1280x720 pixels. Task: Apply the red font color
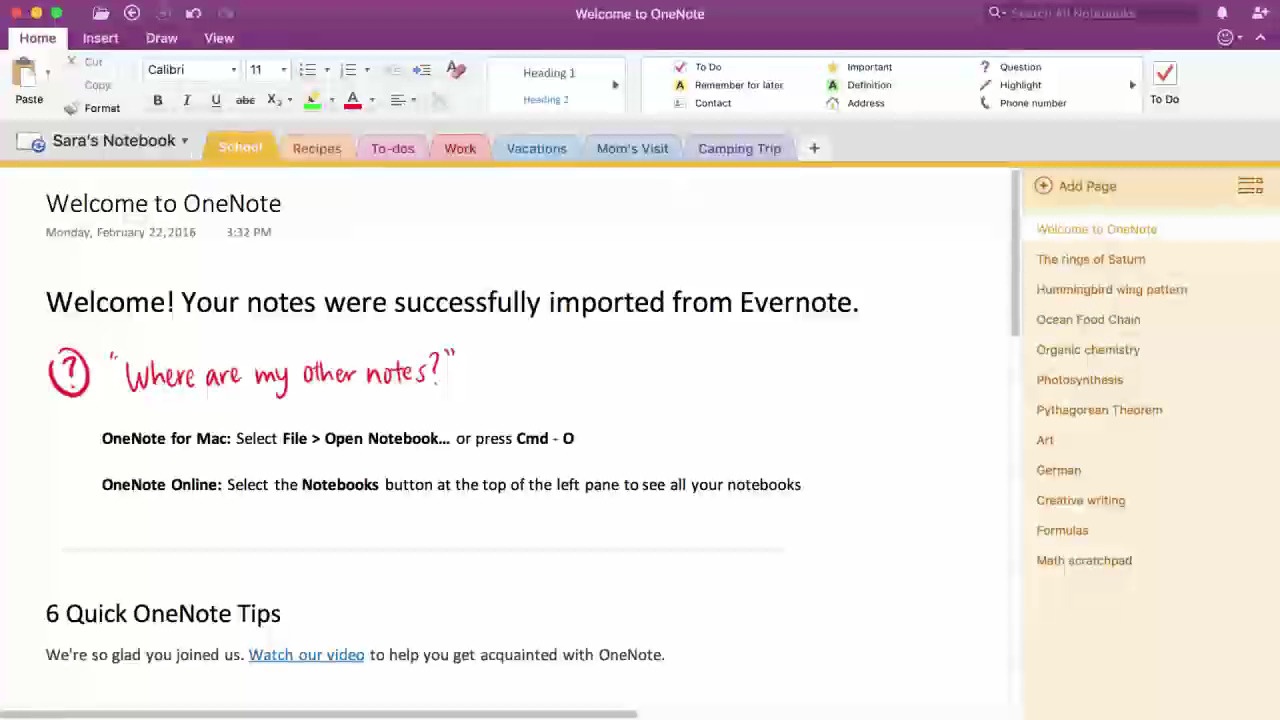353,100
